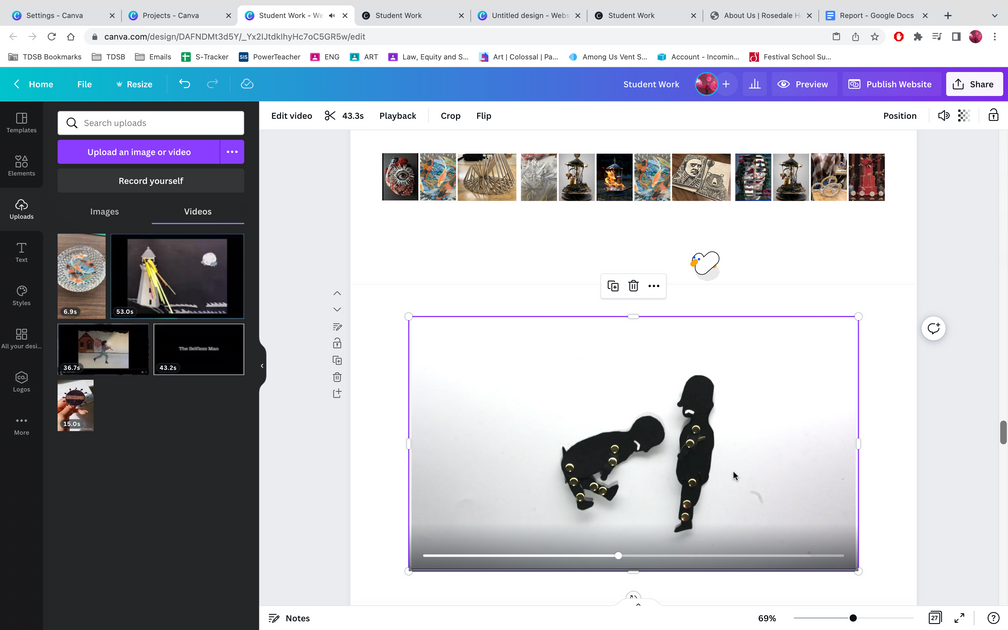Open the Position panel
The width and height of the screenshot is (1008, 630).
click(x=899, y=116)
